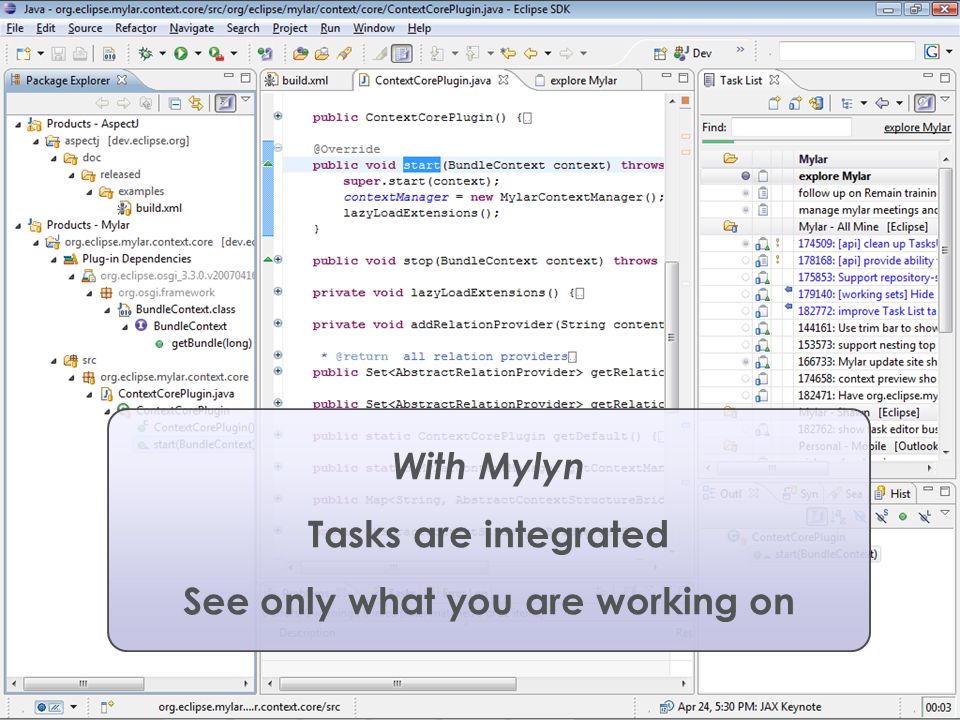Click the explore Mylar link beside Find
The height and width of the screenshot is (720, 960).
[917, 127]
